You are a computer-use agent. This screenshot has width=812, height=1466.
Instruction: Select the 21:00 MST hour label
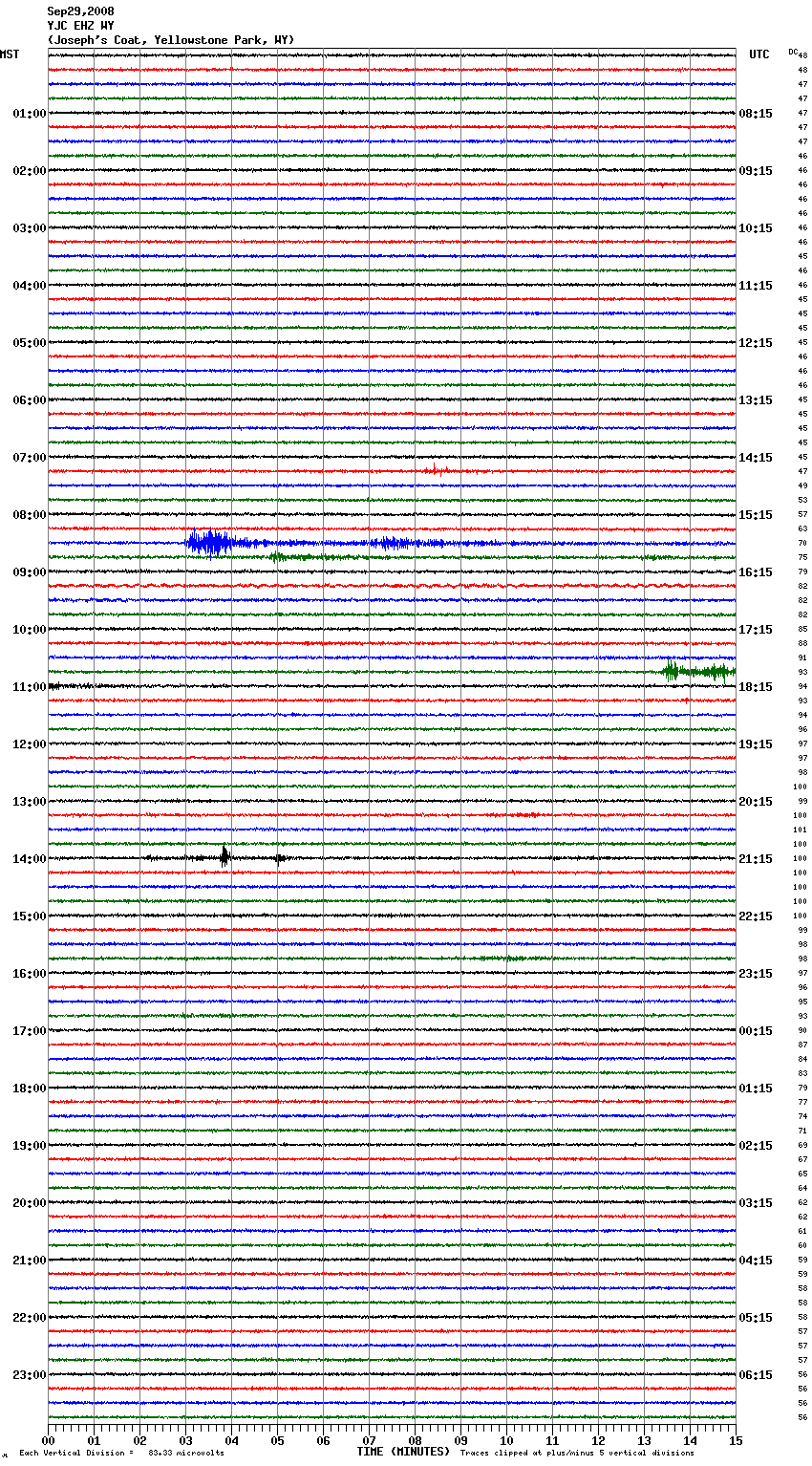coord(30,1261)
